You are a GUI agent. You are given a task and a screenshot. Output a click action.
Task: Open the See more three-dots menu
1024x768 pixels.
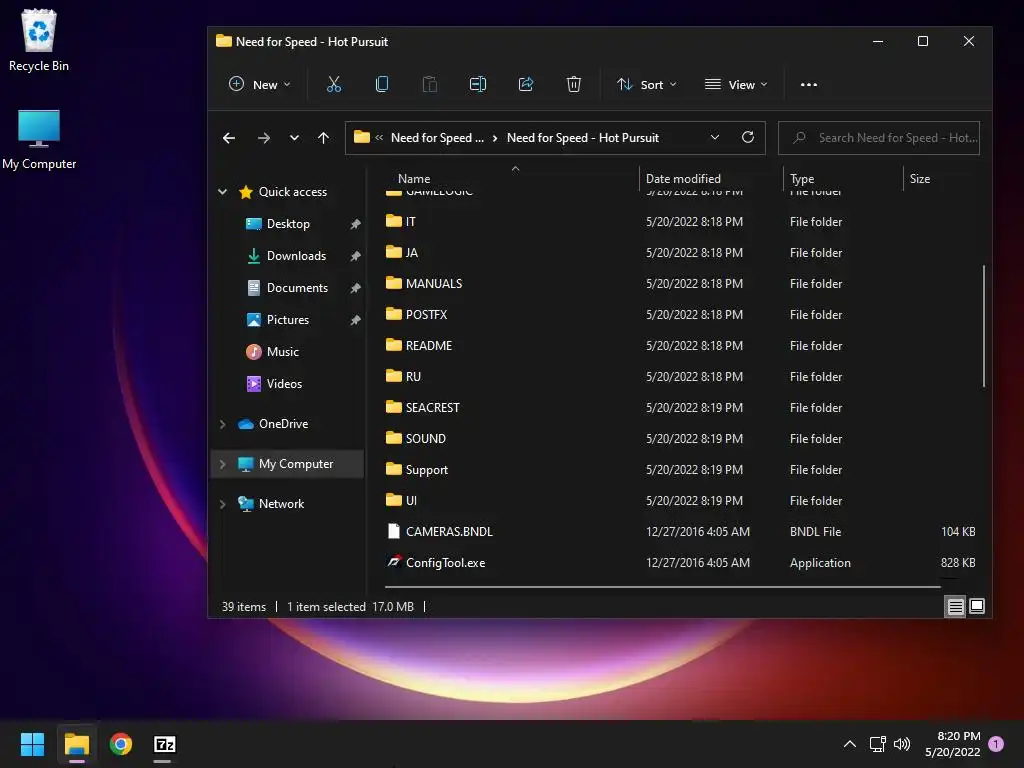pos(808,84)
